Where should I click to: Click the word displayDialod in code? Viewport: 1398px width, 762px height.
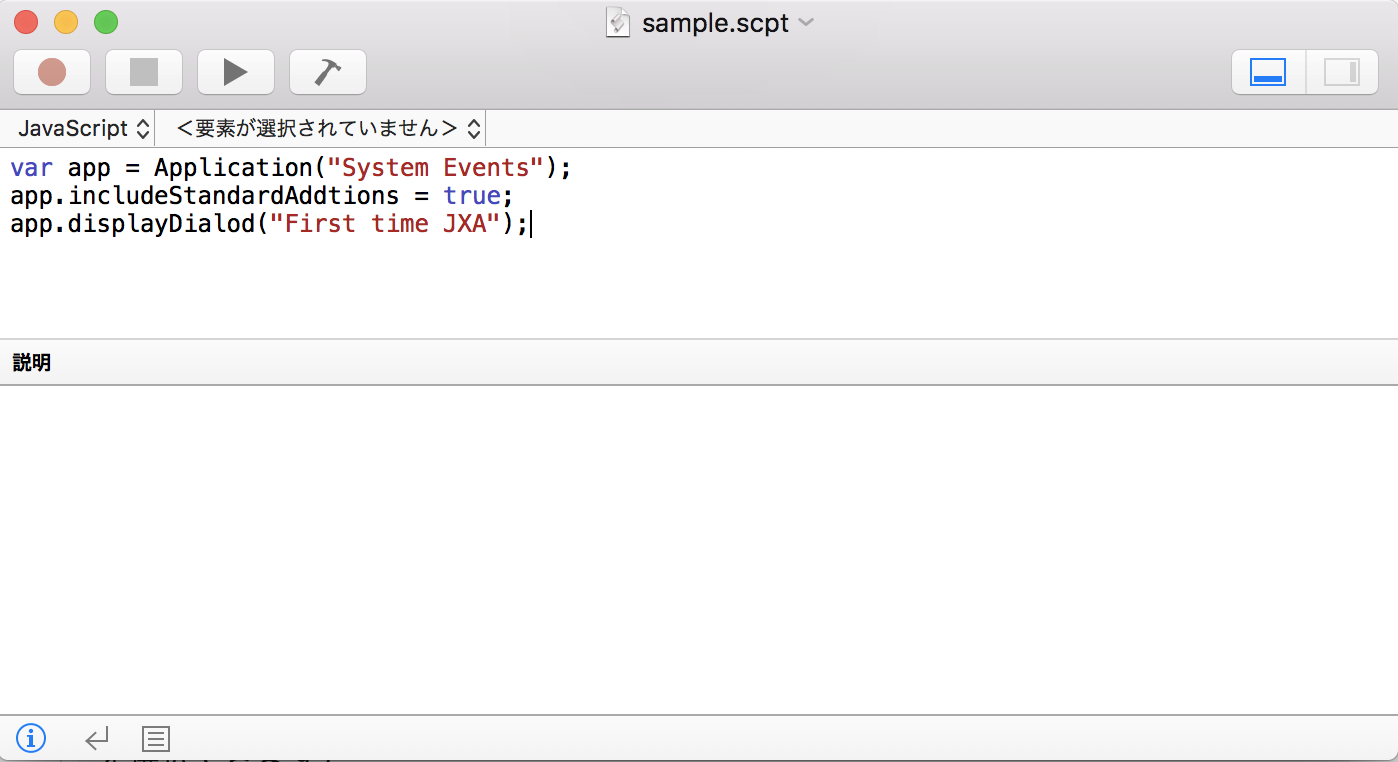pos(162,223)
